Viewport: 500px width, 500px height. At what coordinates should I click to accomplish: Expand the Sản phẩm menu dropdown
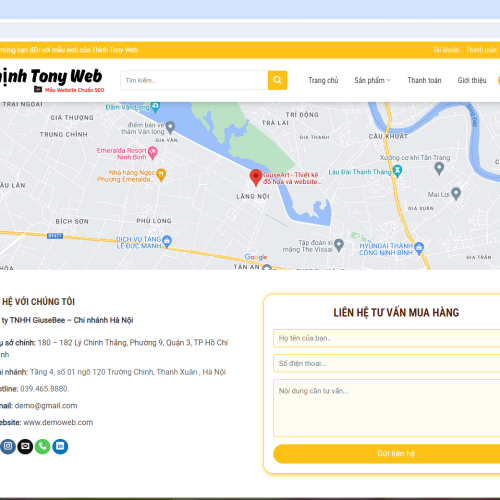(x=372, y=80)
